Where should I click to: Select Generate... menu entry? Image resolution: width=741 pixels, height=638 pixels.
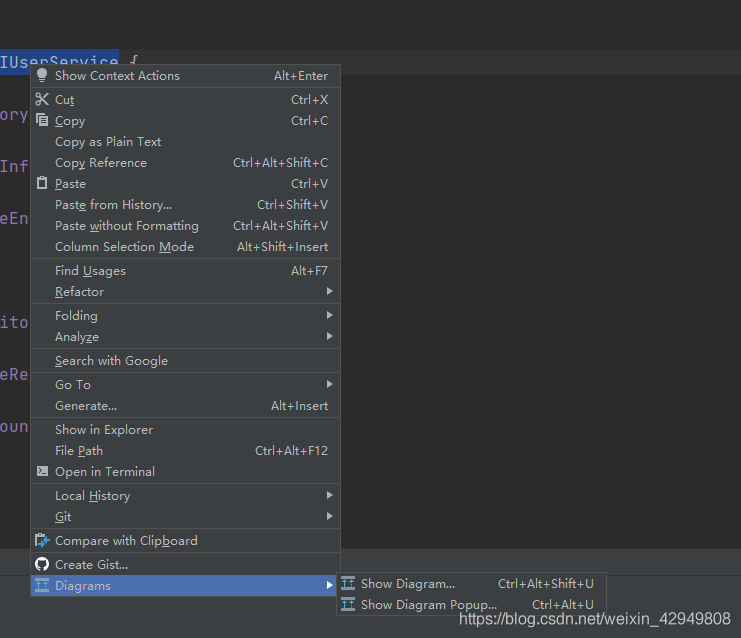point(185,405)
